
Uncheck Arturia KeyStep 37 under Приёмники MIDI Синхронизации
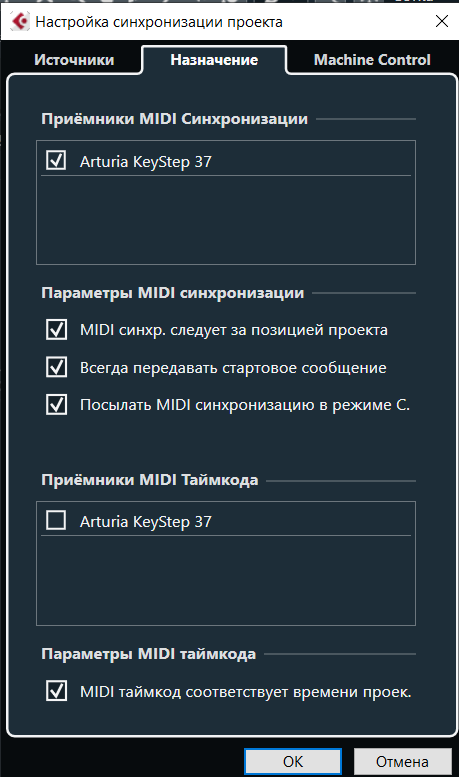tap(56, 161)
